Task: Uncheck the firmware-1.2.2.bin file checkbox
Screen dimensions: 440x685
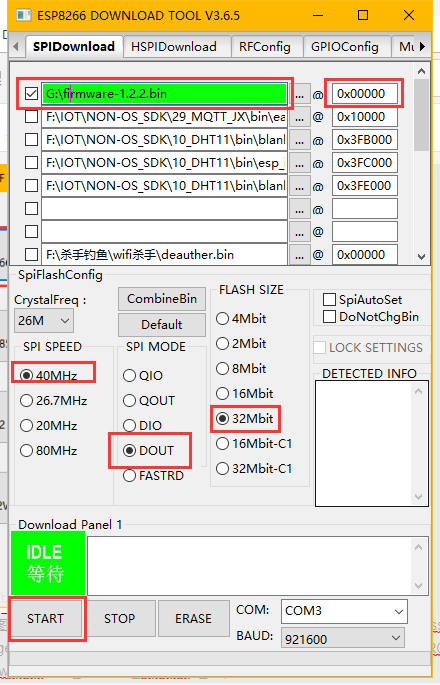Action: click(x=31, y=93)
